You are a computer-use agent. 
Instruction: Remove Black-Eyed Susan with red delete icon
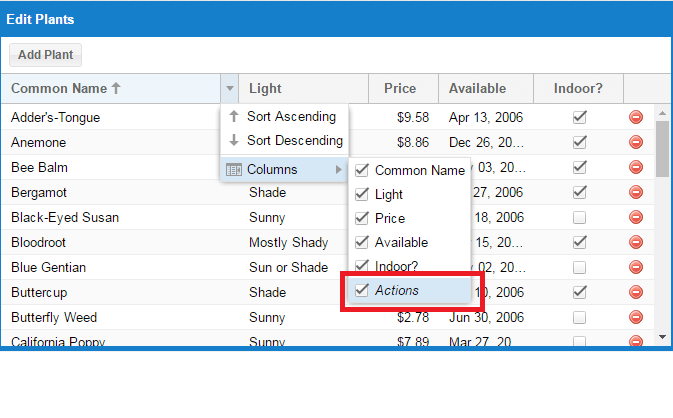[x=636, y=217]
